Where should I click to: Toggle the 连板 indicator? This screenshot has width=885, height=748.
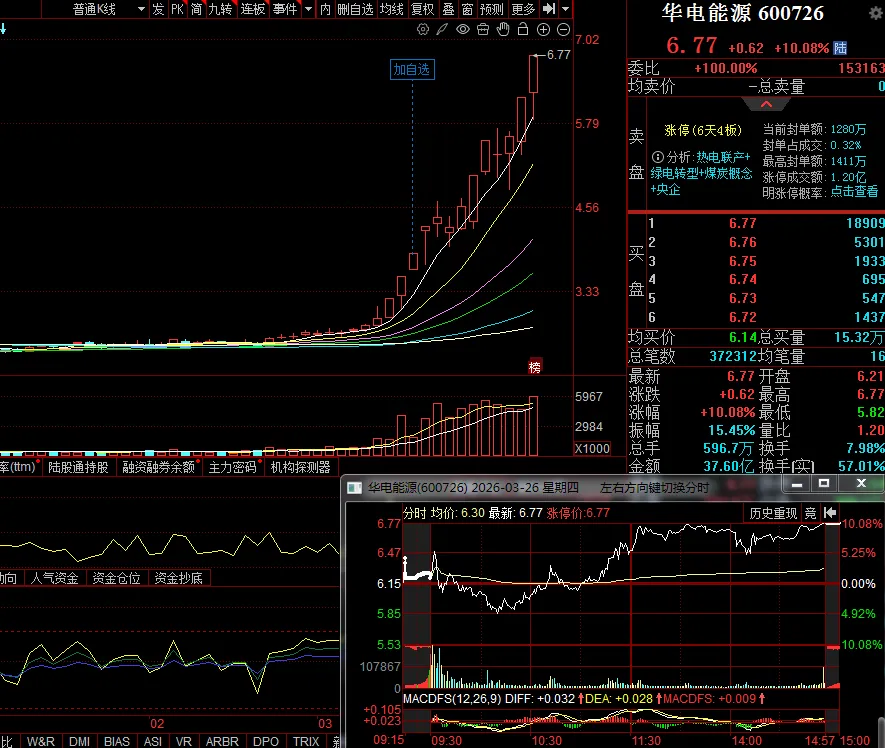252,9
